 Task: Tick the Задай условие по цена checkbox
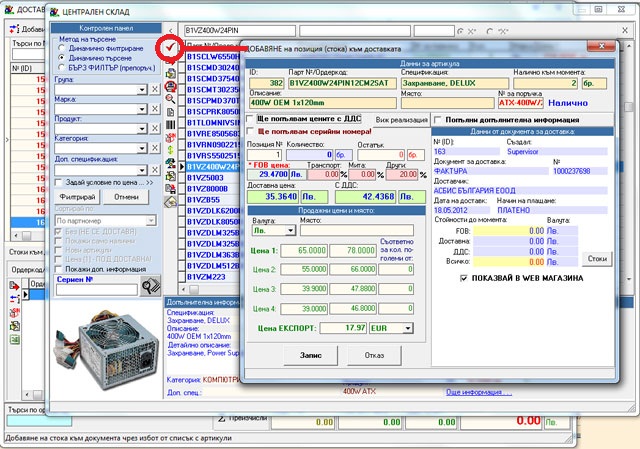point(58,182)
